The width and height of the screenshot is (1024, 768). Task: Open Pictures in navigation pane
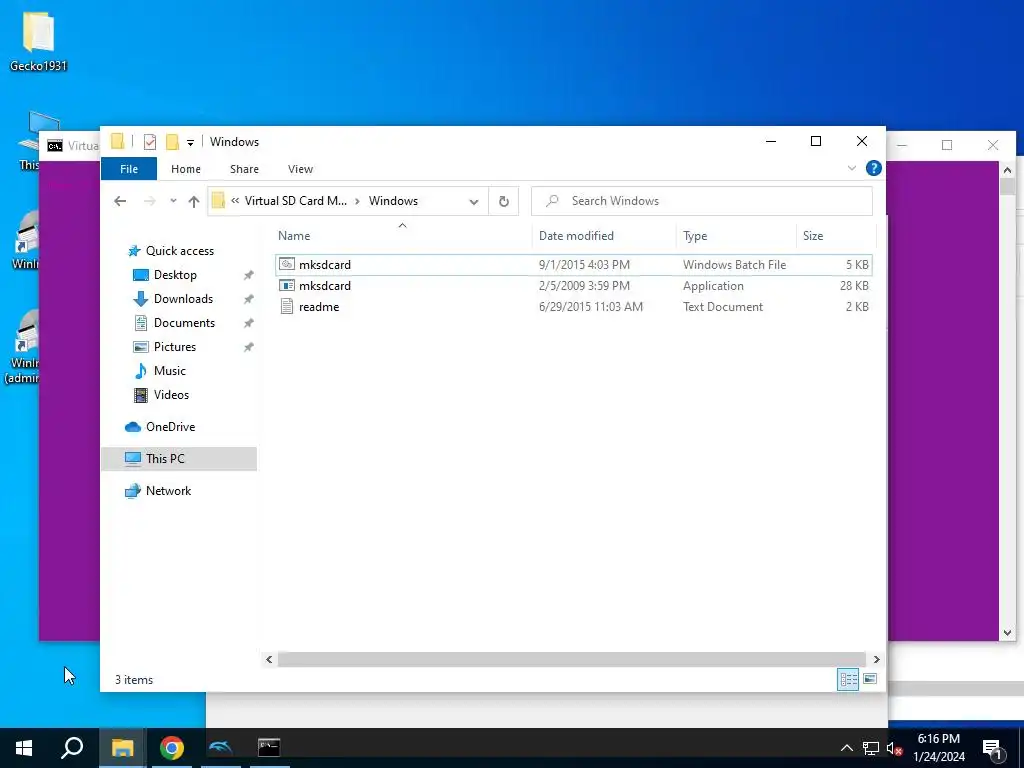pos(174,347)
